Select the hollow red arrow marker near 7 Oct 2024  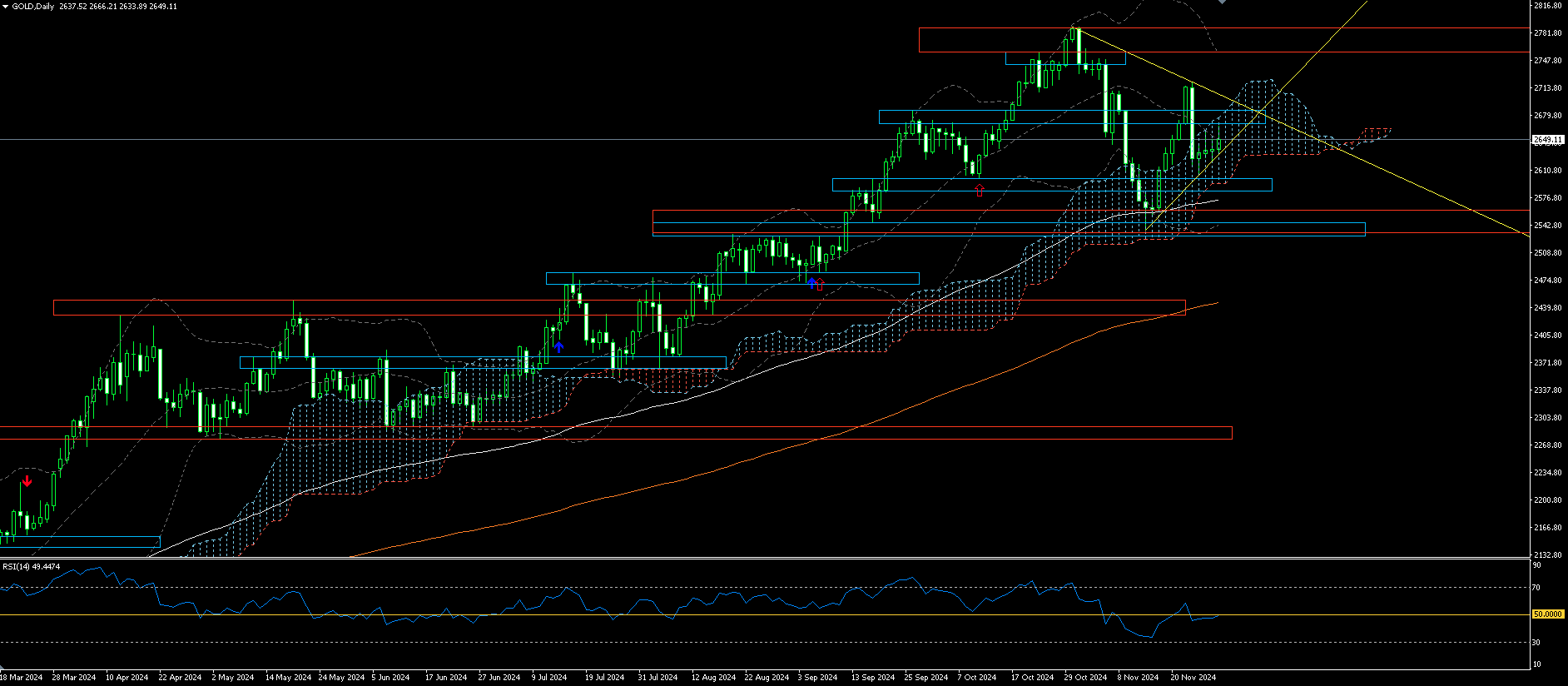[980, 190]
